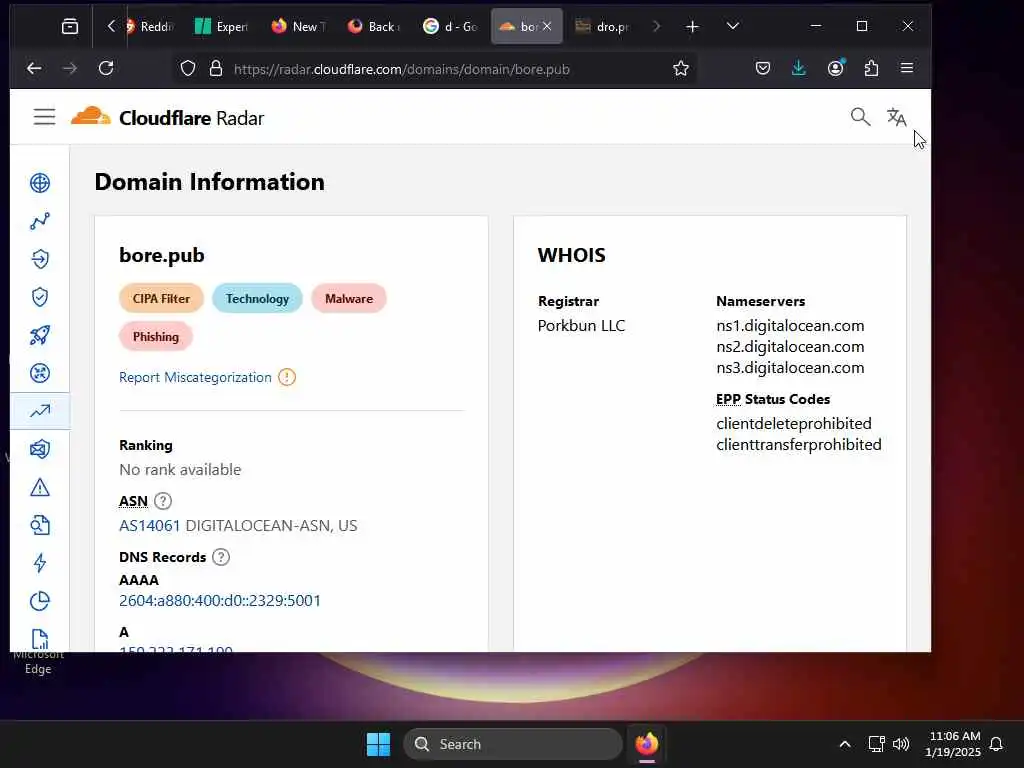This screenshot has width=1024, height=768.
Task: Bookmark this page with the star icon
Action: coord(680,69)
